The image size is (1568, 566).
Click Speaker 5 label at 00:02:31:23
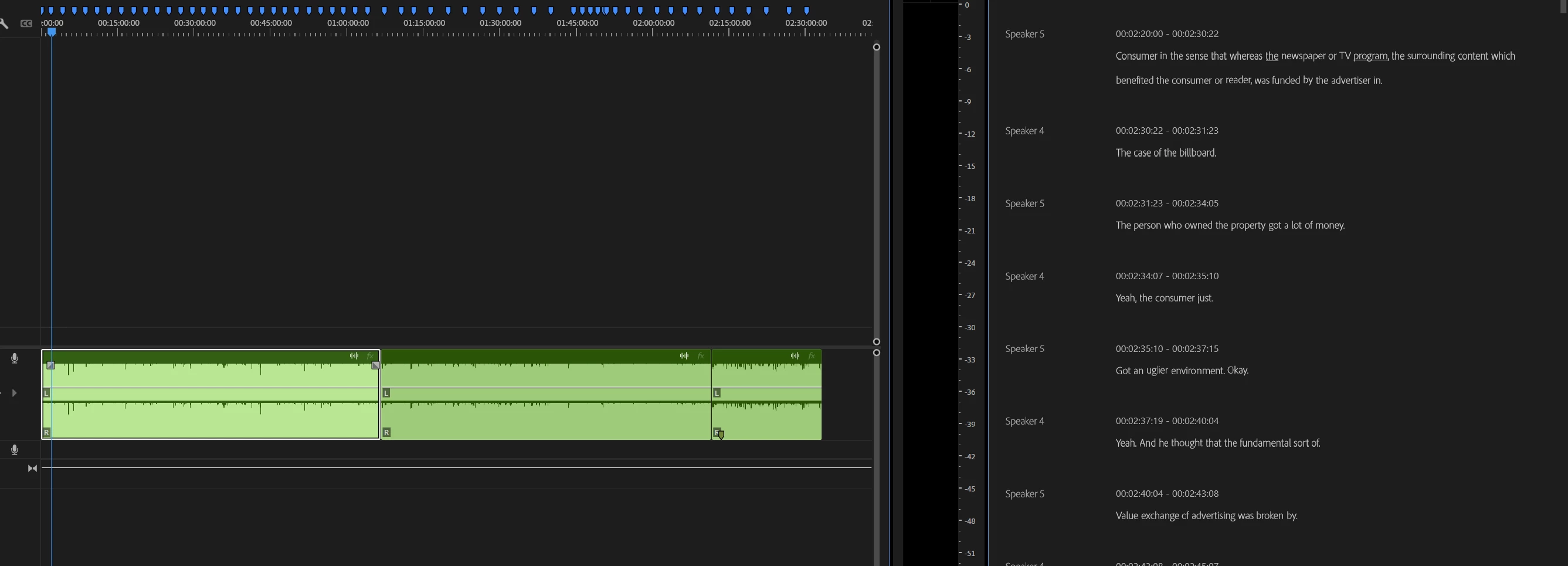1024,204
